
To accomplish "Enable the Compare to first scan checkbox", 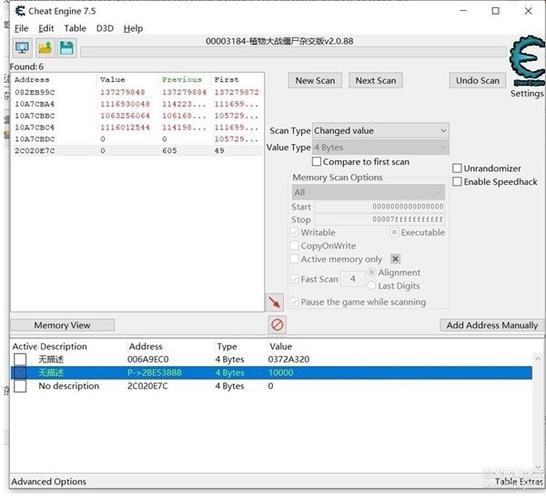I will click(317, 162).
